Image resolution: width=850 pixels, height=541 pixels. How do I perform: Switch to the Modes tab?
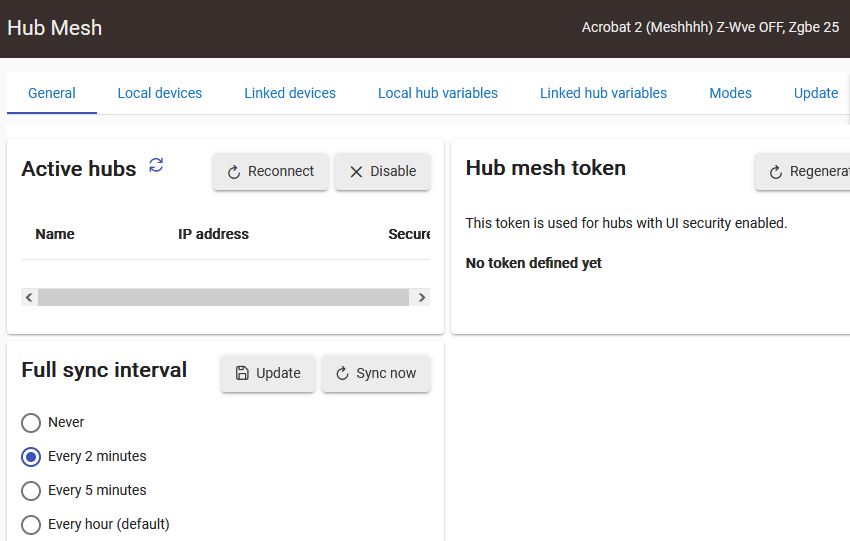(730, 93)
